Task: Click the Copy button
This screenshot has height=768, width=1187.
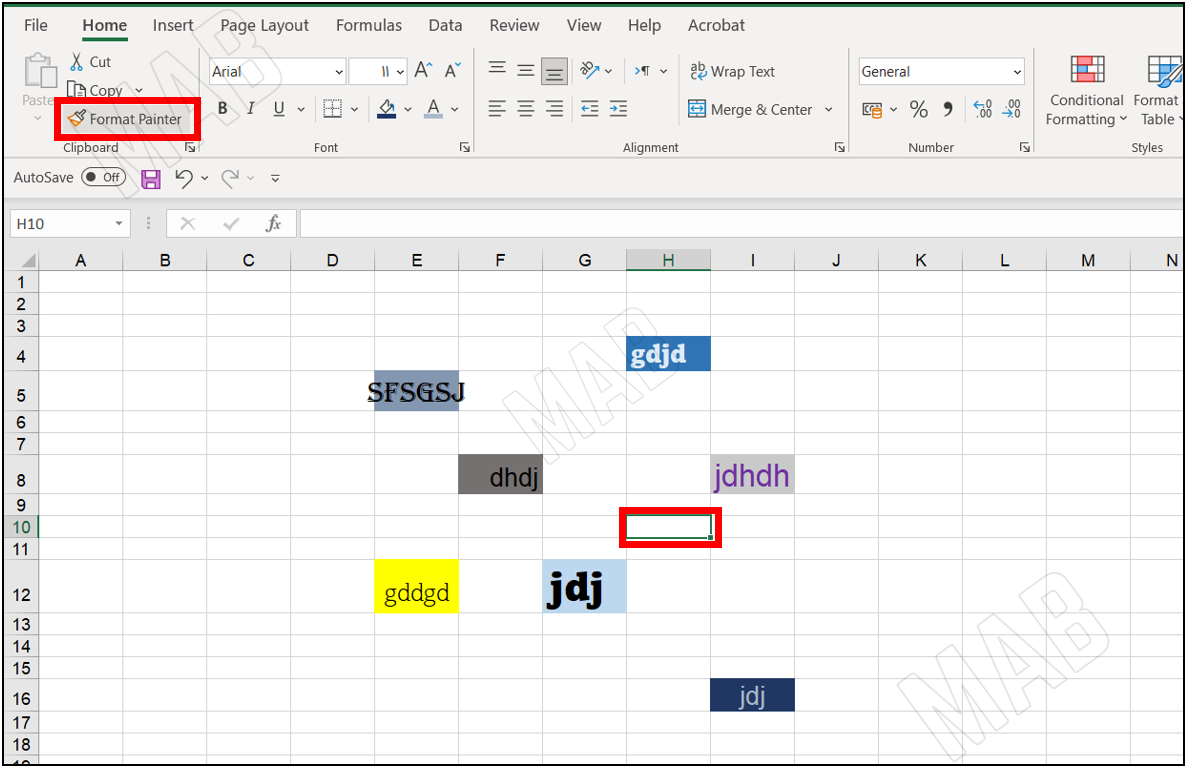Action: (95, 90)
